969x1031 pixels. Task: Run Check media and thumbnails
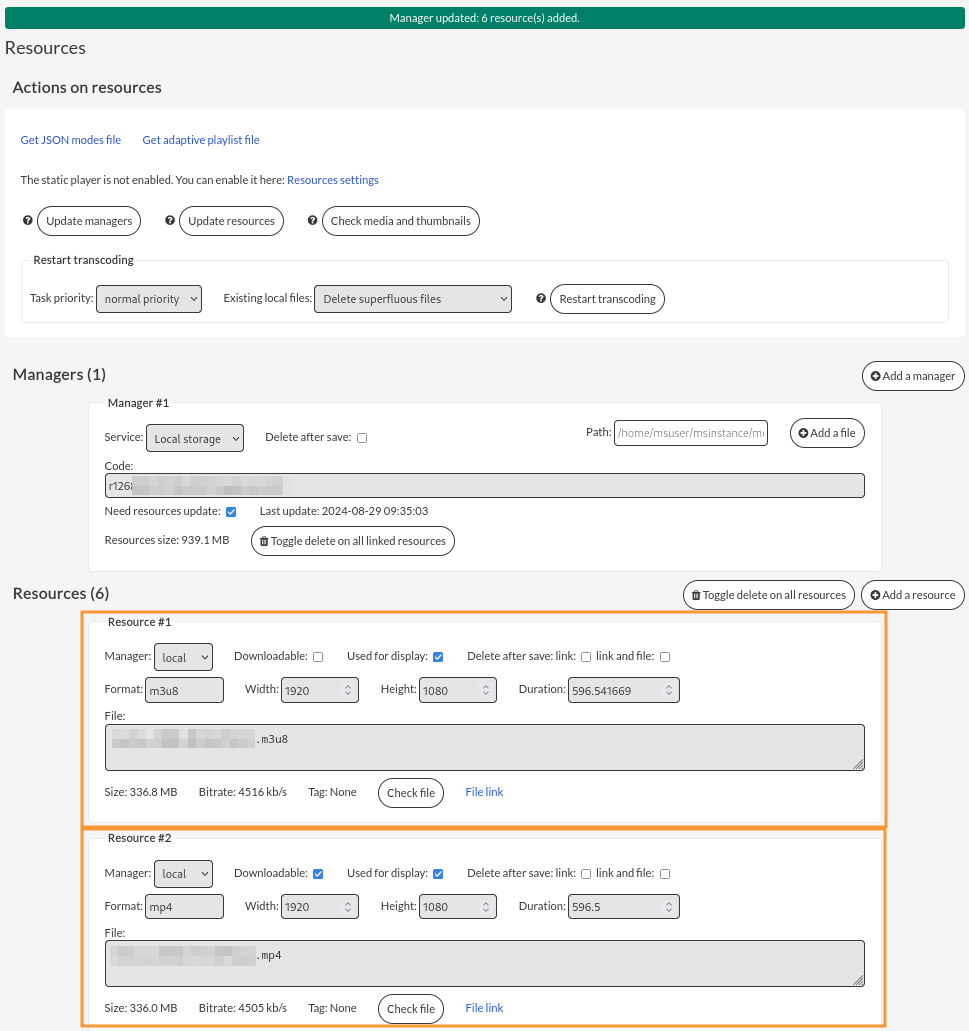coord(400,221)
